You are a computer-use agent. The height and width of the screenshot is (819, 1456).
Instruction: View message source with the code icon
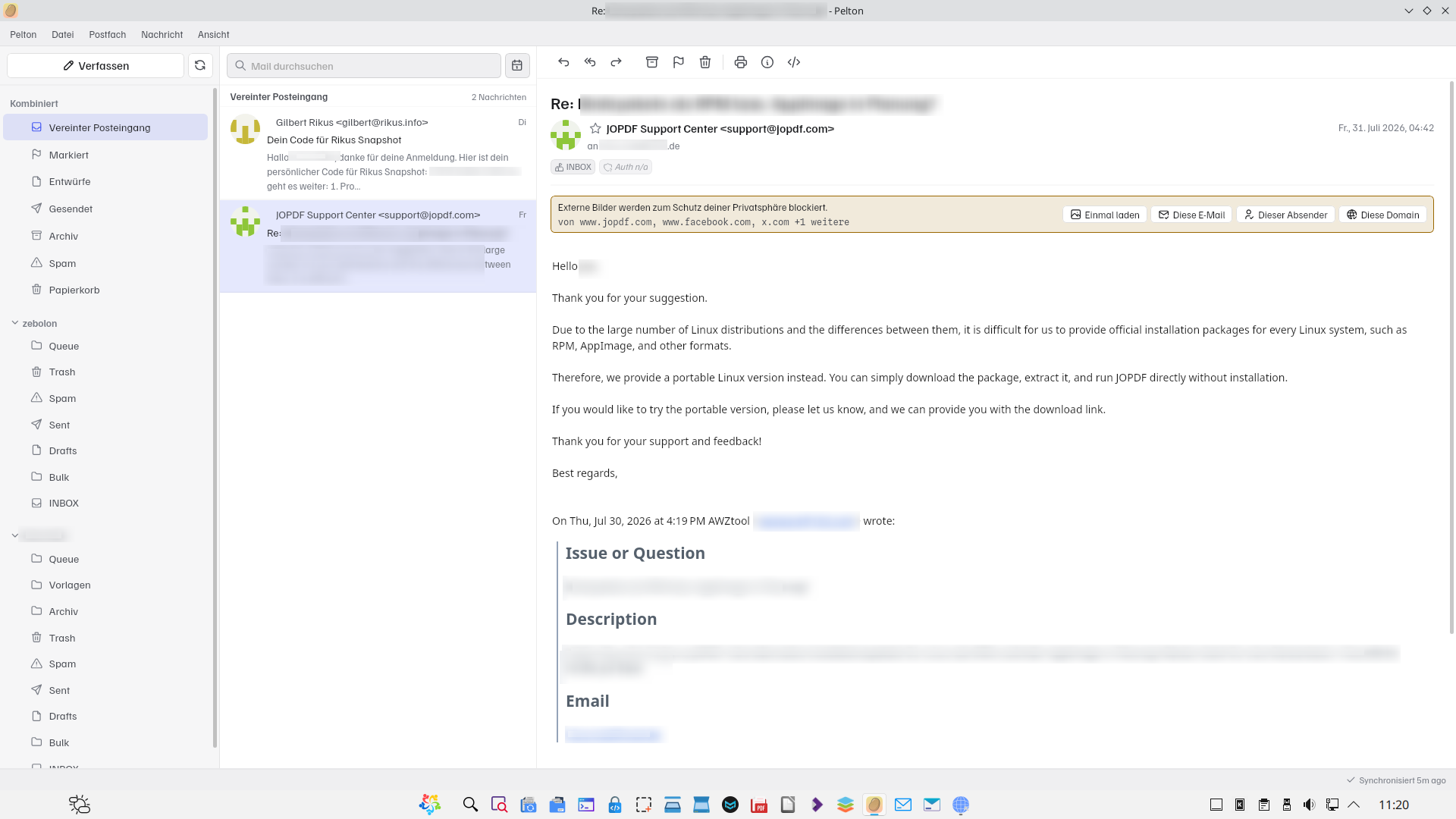(794, 62)
